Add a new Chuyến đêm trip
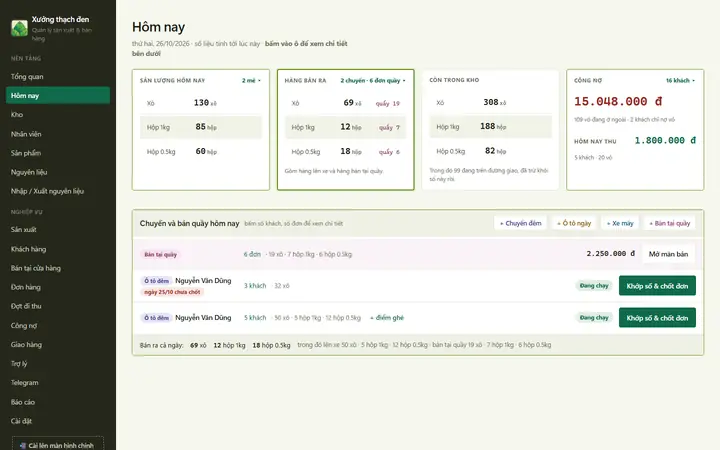Image resolution: width=720 pixels, height=450 pixels. point(520,223)
